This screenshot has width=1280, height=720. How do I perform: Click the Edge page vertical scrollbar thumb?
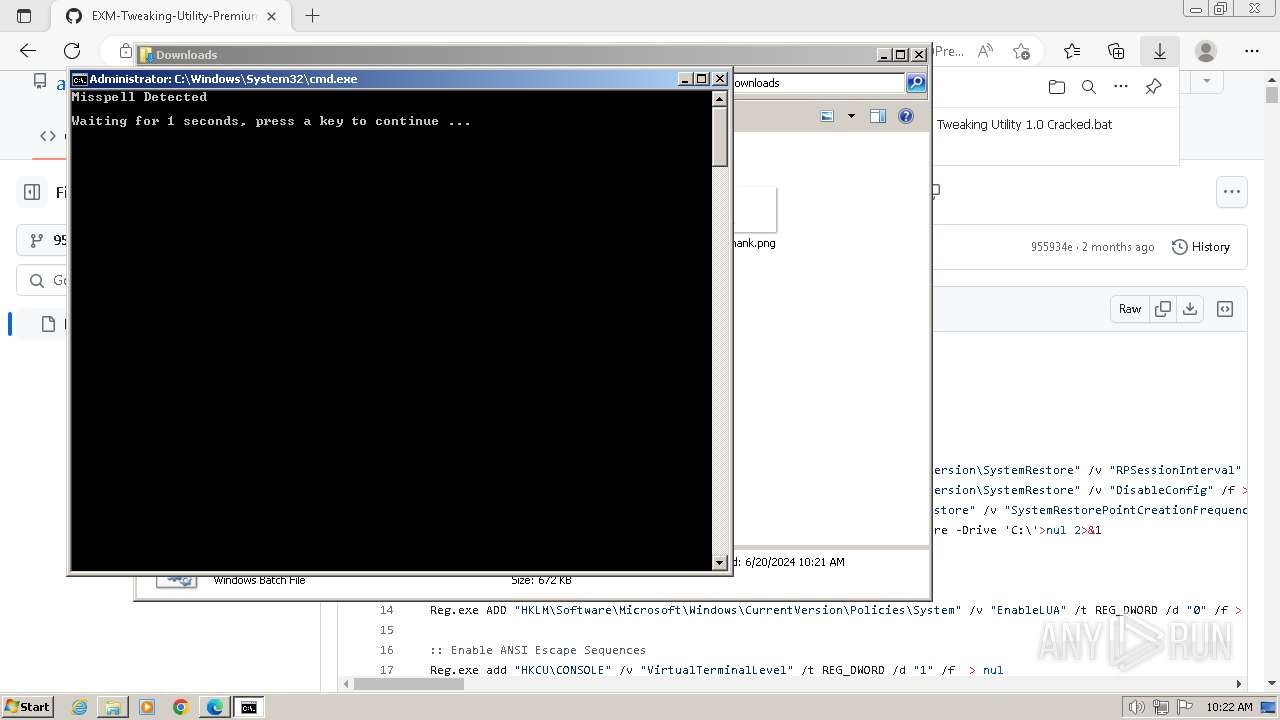tap(1272, 96)
